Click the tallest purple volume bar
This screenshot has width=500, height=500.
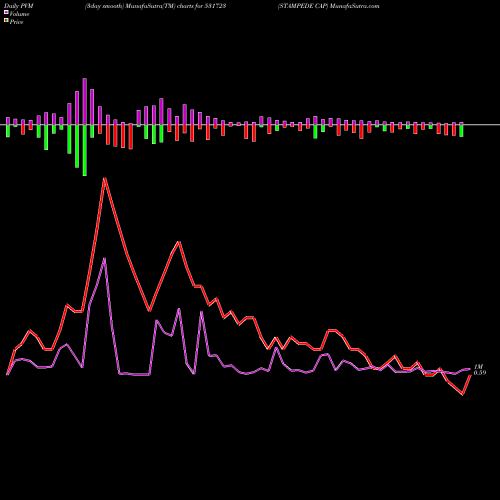pos(85,102)
